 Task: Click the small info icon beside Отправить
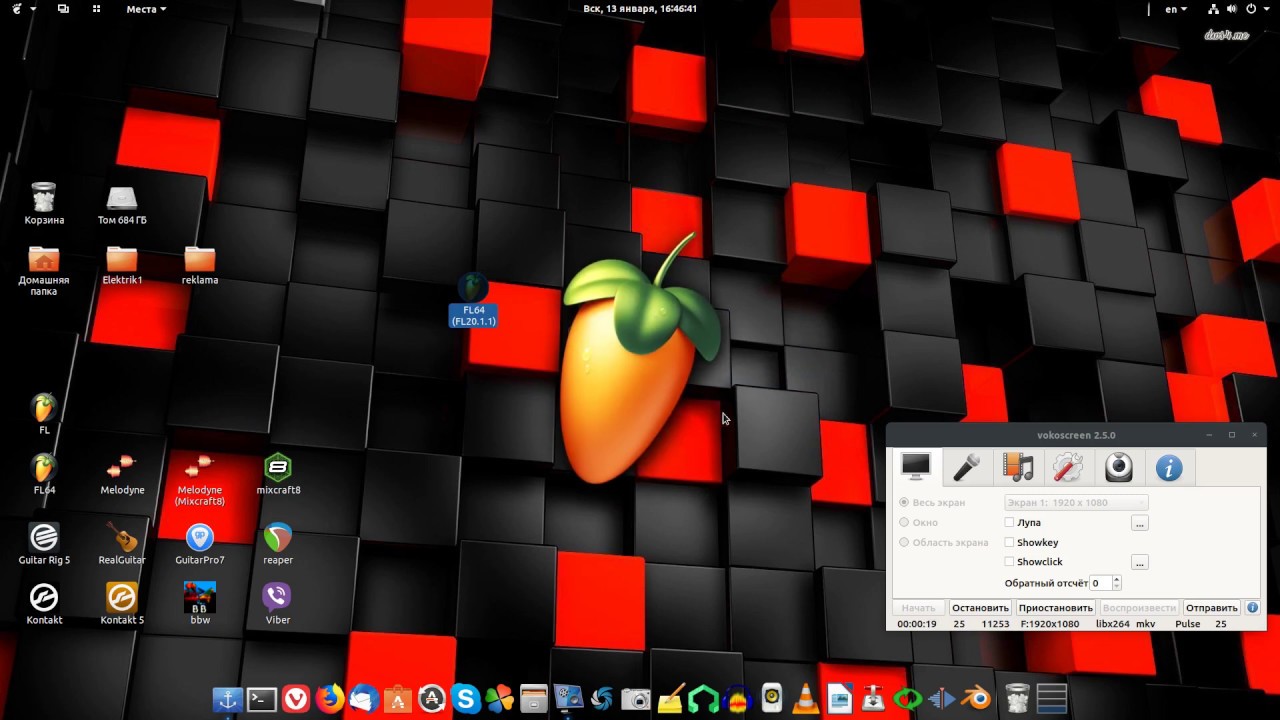1252,607
